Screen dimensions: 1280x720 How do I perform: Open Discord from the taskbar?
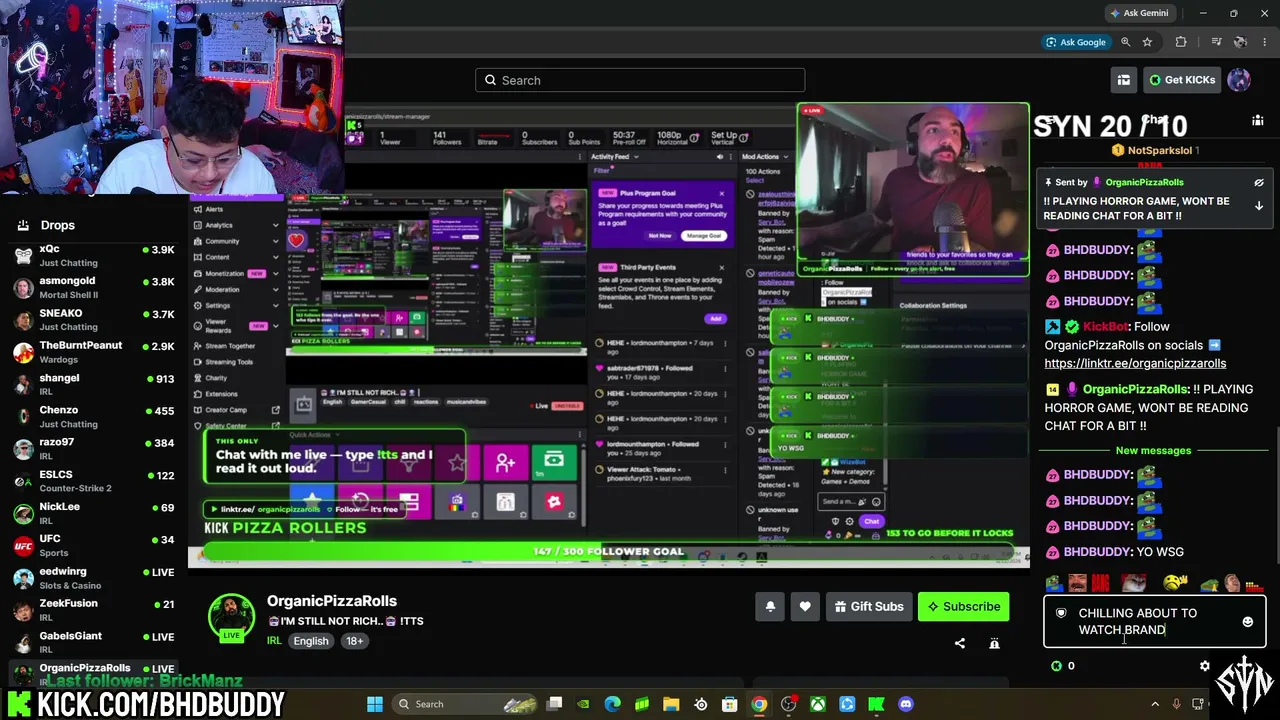pyautogui.click(x=906, y=704)
